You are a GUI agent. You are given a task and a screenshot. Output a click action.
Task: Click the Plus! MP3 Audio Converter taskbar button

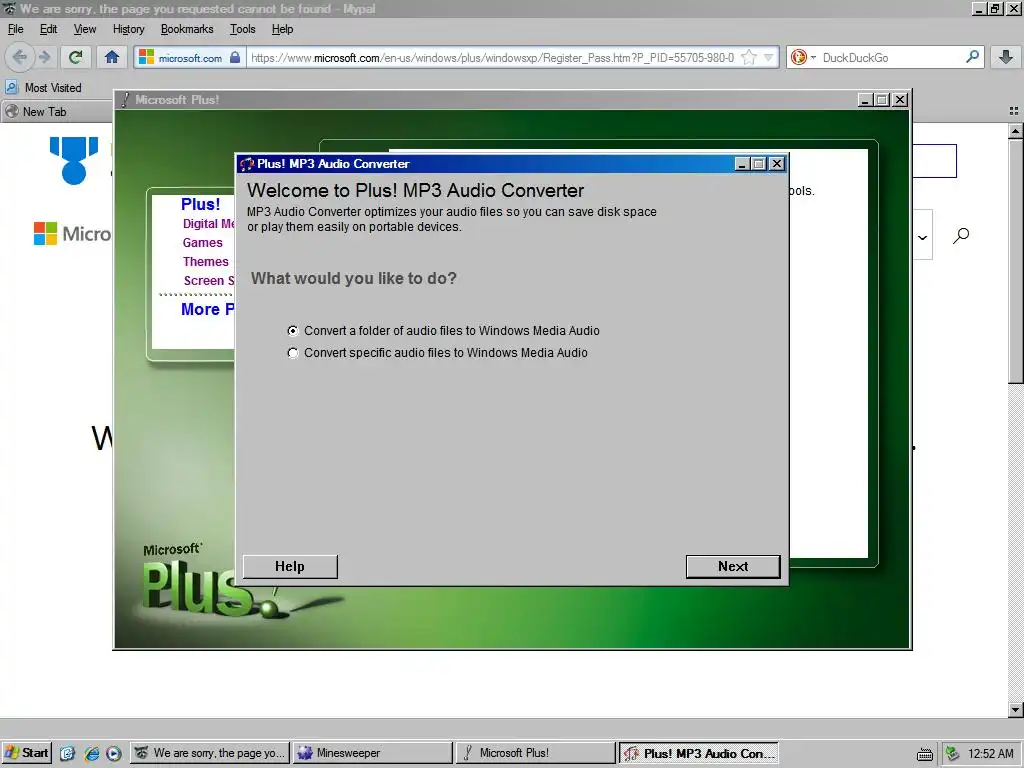[698, 753]
